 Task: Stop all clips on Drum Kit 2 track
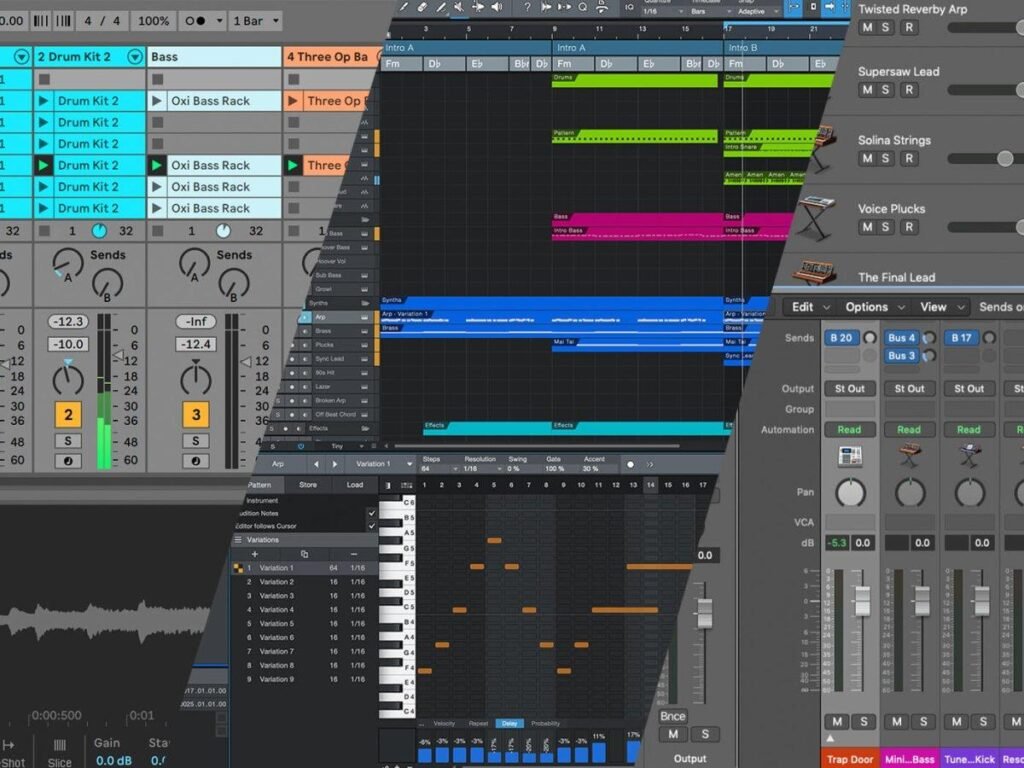tap(44, 231)
